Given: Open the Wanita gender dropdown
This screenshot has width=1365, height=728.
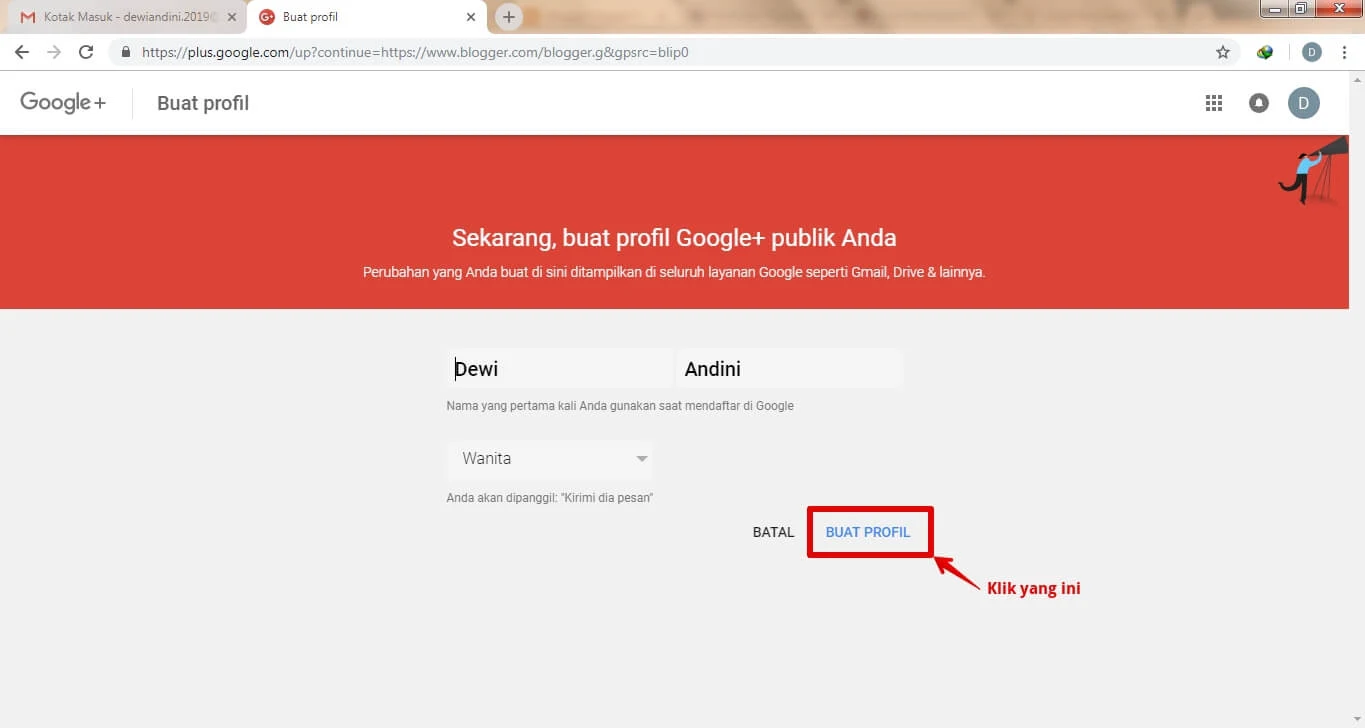Looking at the screenshot, I should [549, 459].
